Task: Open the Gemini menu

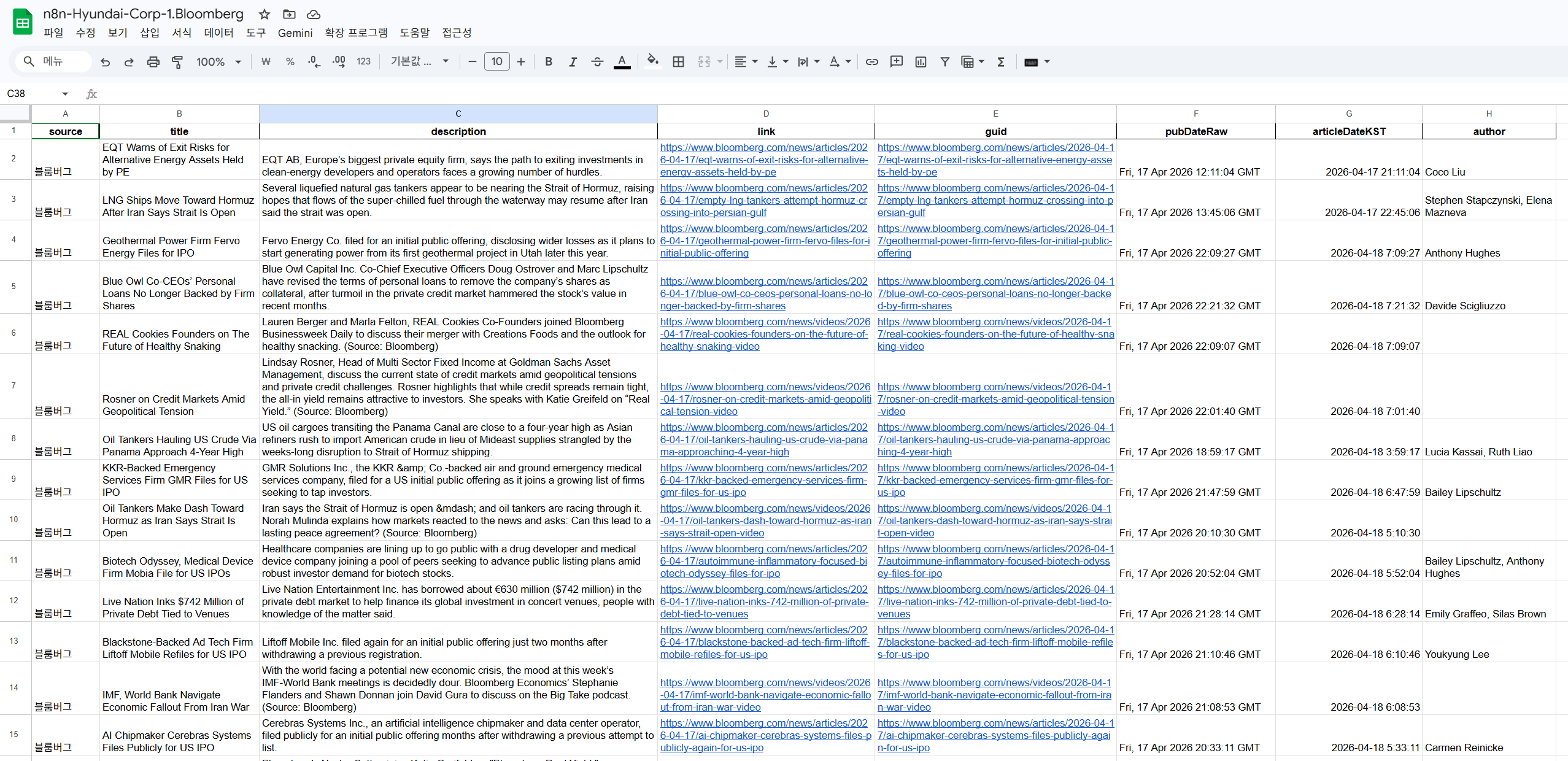Action: (x=295, y=33)
